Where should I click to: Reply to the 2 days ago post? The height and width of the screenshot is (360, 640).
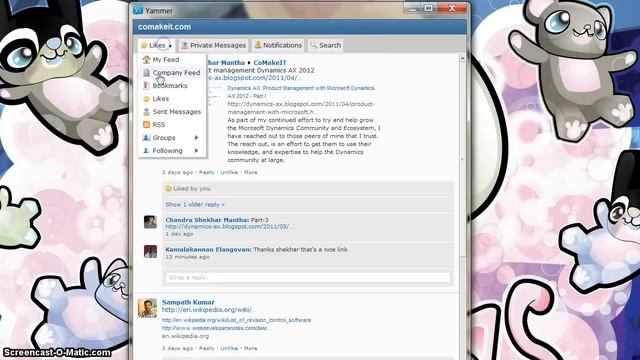[207, 172]
